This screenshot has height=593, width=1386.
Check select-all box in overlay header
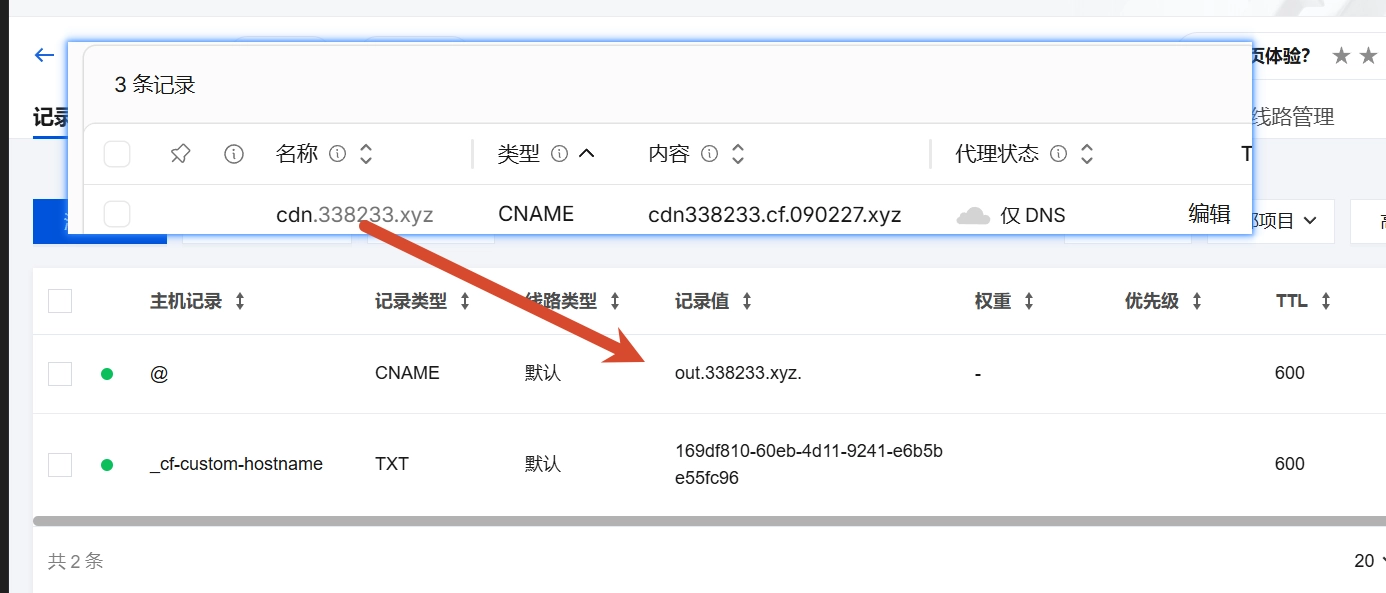(x=117, y=154)
